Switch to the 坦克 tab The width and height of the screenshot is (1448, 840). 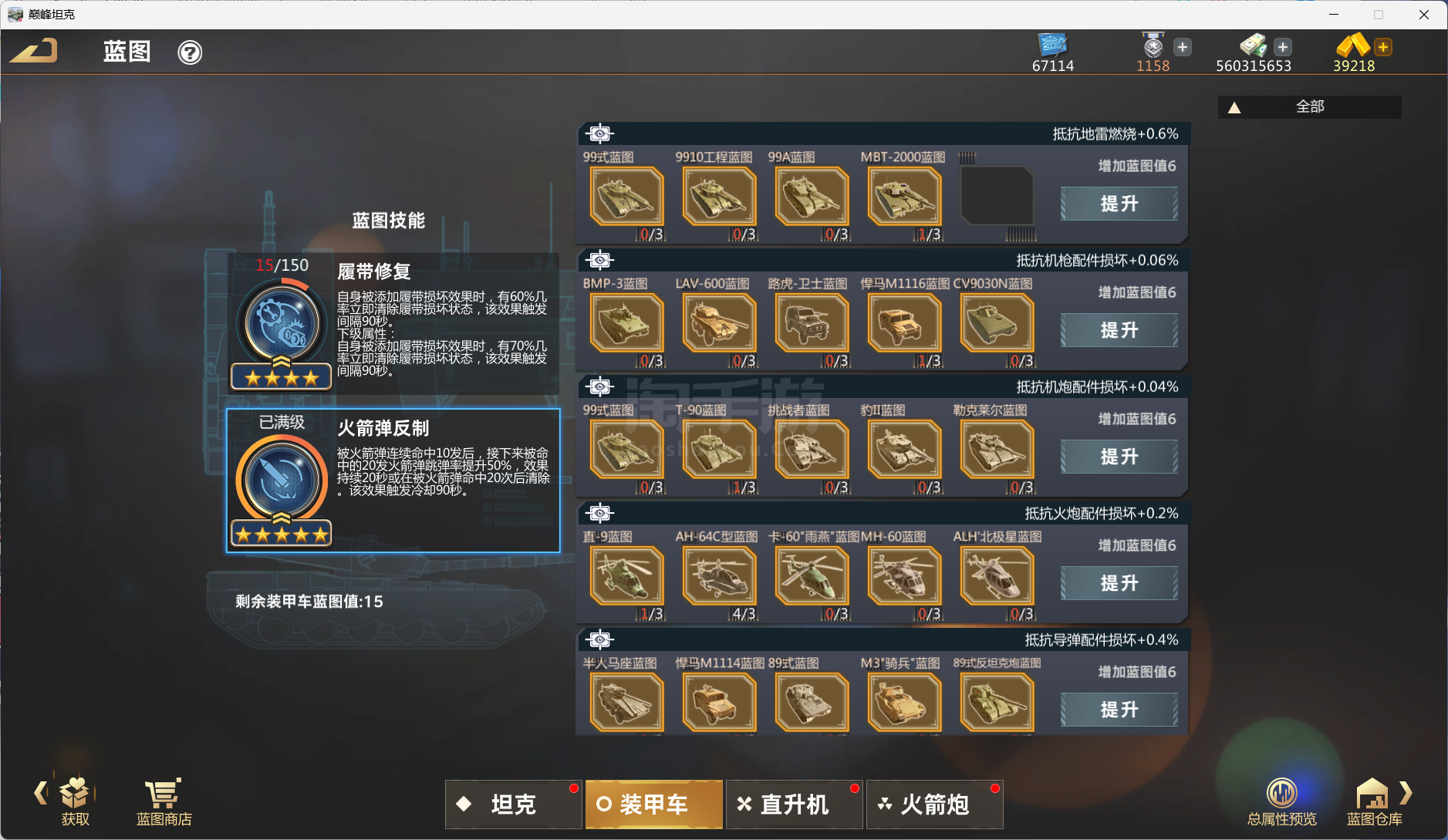(x=513, y=805)
